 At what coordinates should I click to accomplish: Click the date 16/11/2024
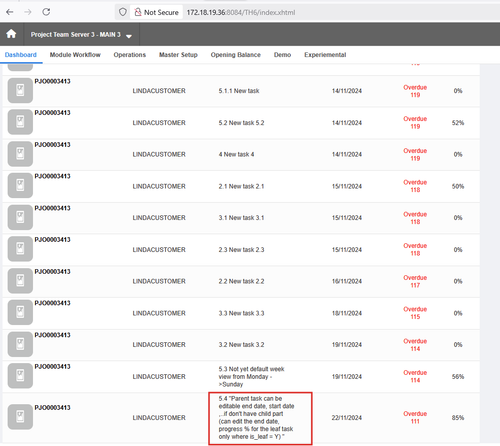tap(347, 281)
